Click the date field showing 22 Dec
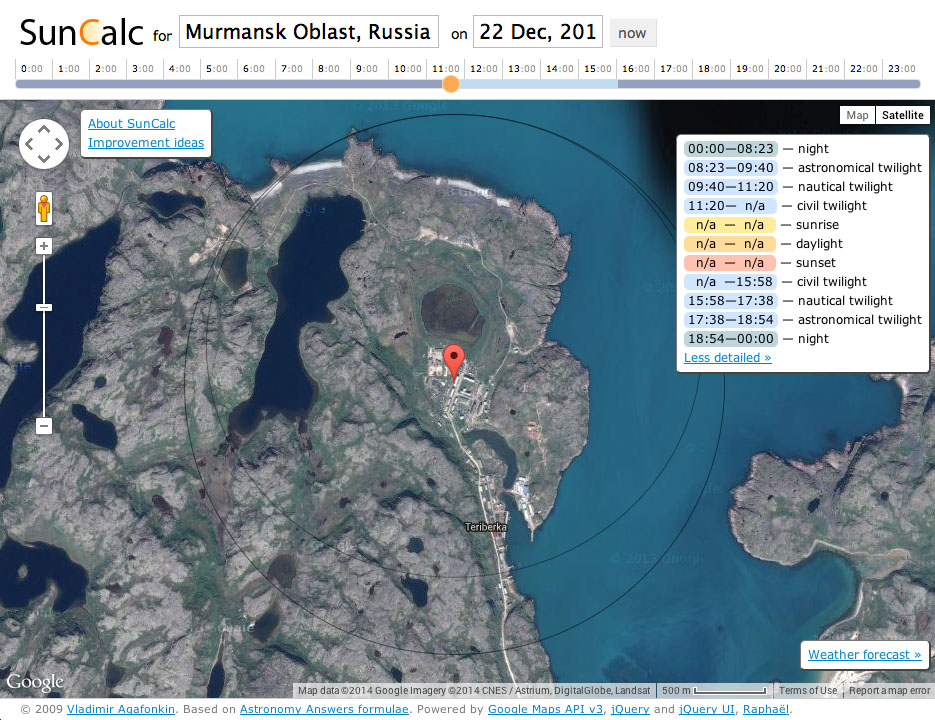The height and width of the screenshot is (720, 935). (537, 32)
